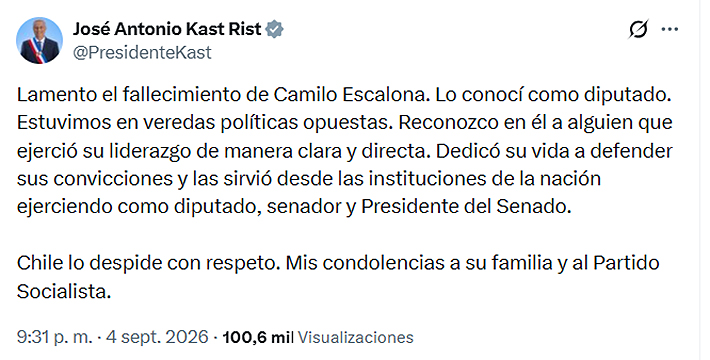The image size is (710, 360).
Task: Click the text Estuvimos en veredas políticas opuestas
Action: coord(205,123)
